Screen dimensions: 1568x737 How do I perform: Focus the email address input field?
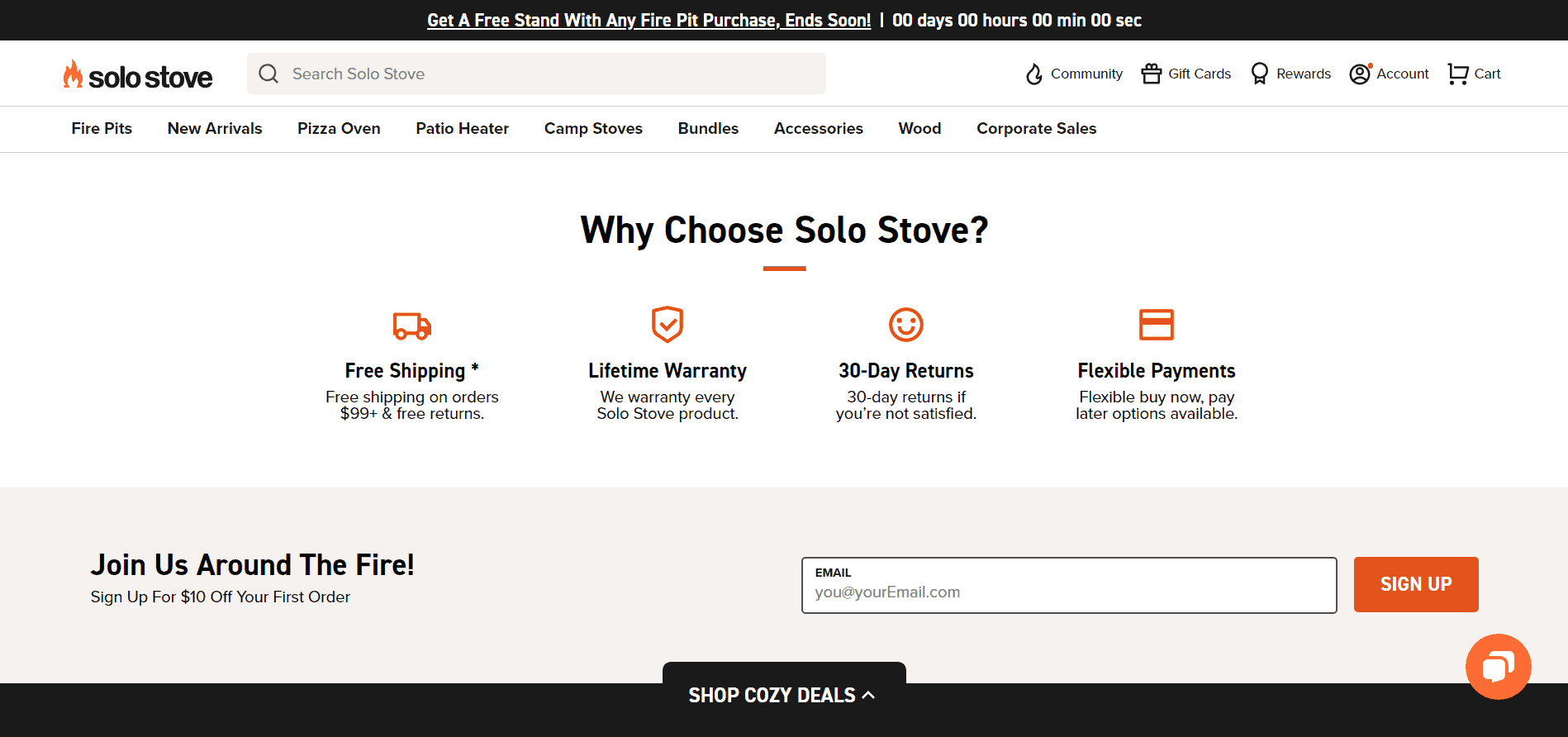click(x=1069, y=585)
